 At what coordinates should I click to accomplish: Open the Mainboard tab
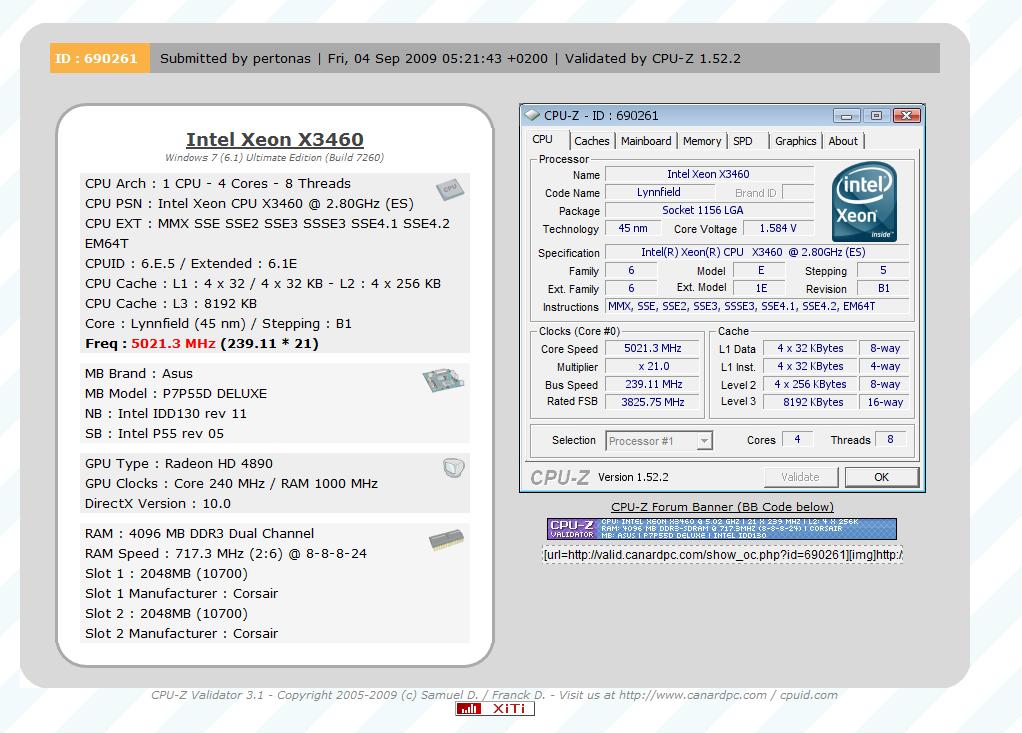(646, 141)
